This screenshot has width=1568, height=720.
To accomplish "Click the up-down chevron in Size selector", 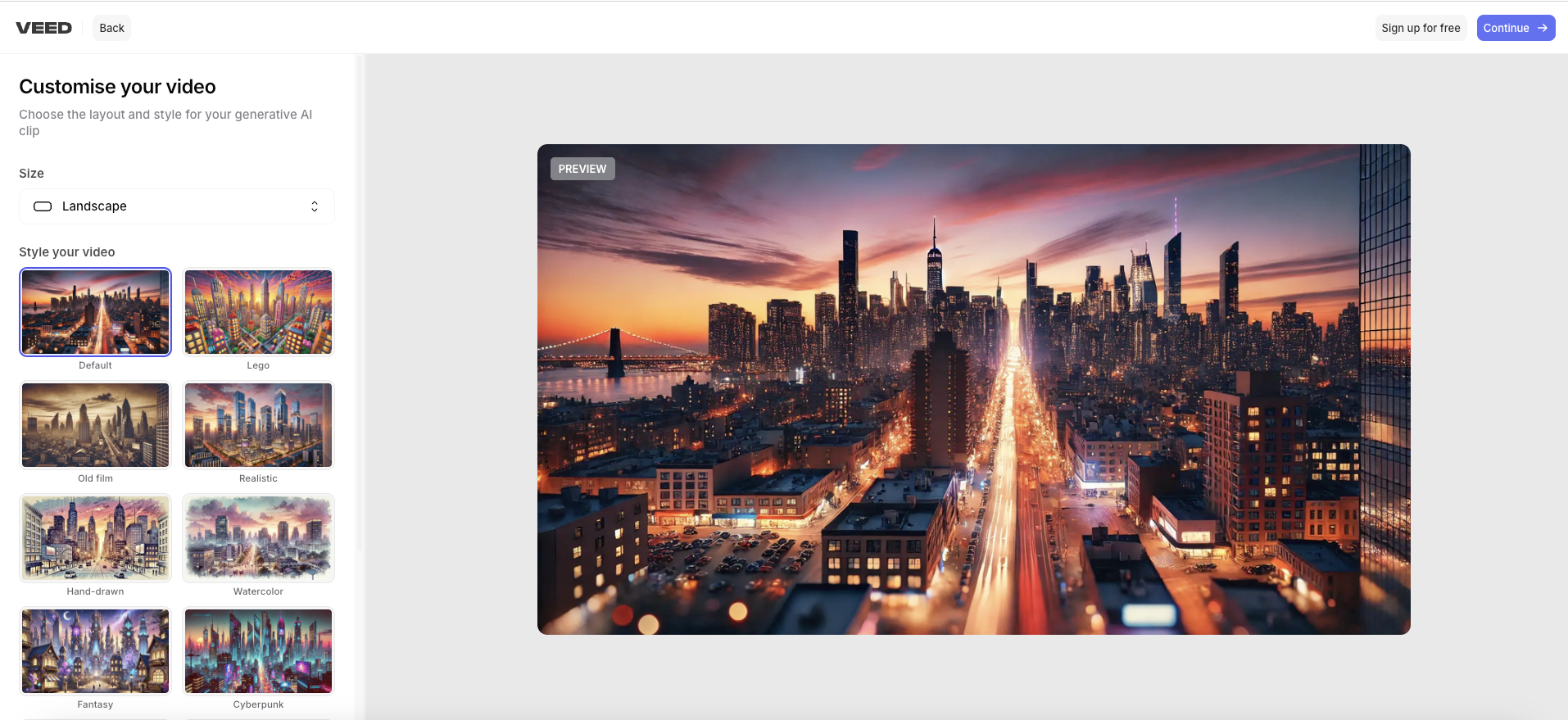I will 315,206.
